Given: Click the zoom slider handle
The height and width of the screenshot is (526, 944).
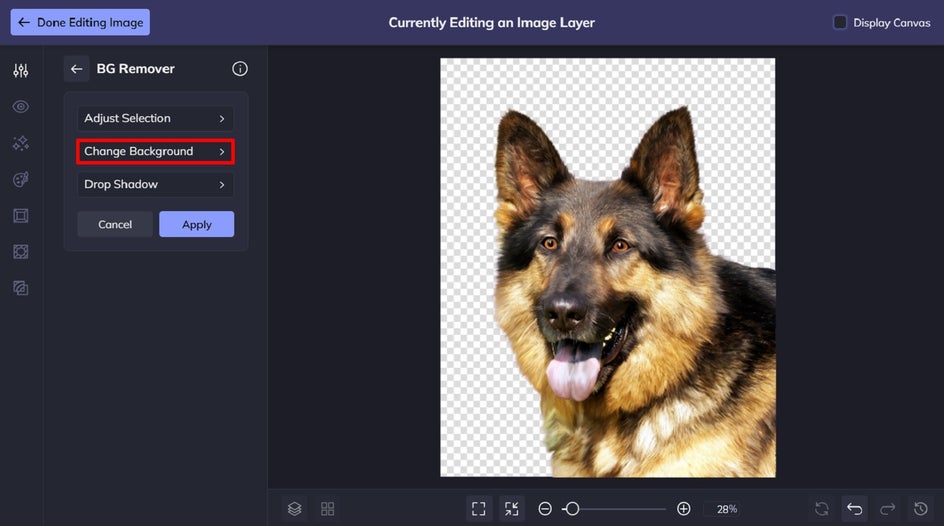Looking at the screenshot, I should pos(572,509).
